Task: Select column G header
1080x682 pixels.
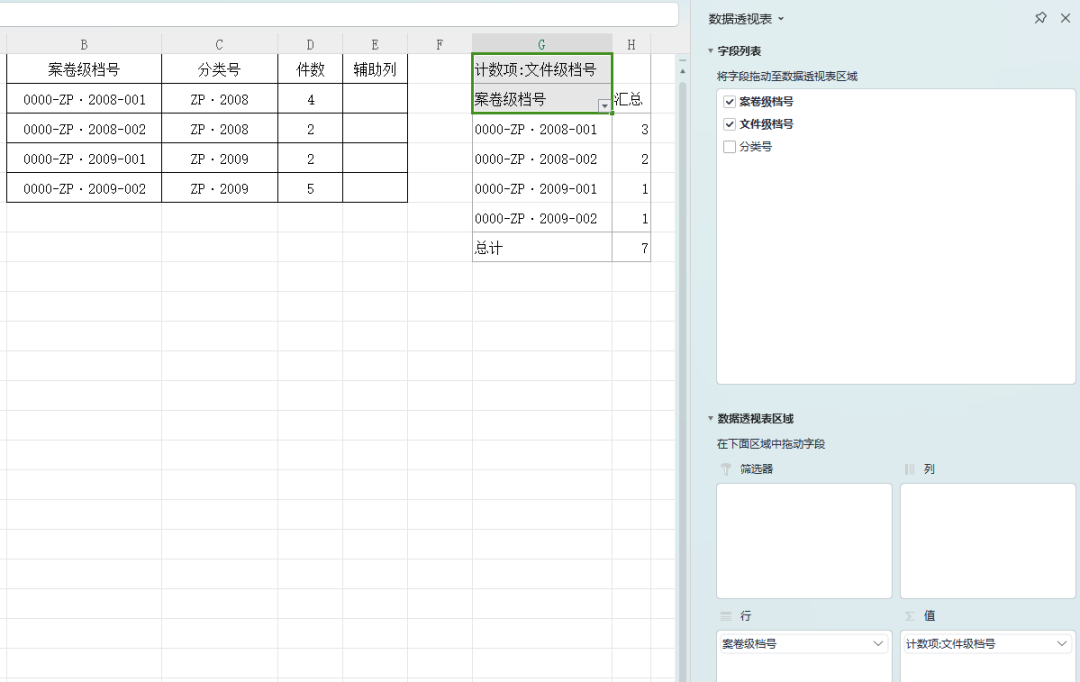Action: 541,45
